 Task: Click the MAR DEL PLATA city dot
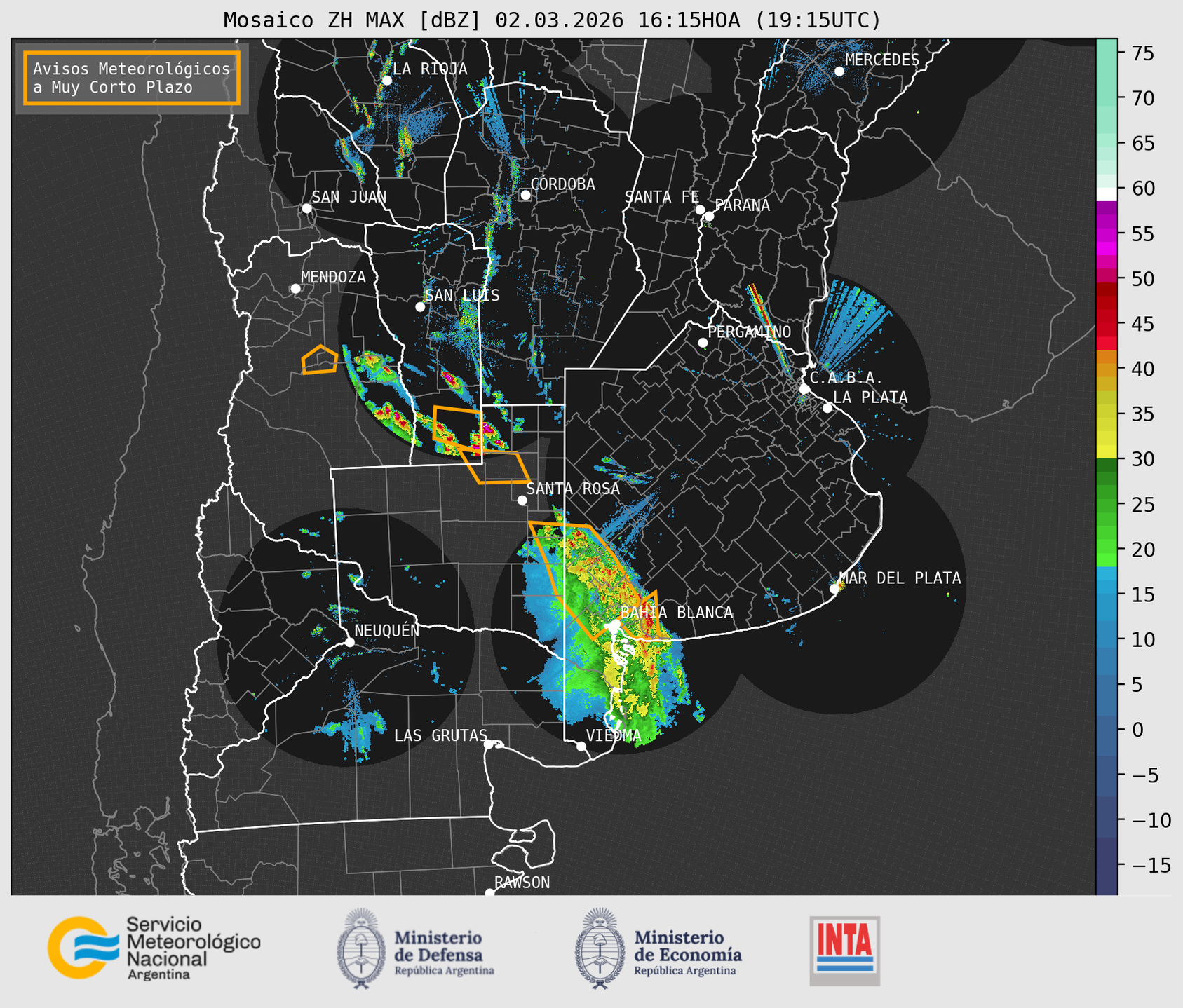[x=834, y=589]
